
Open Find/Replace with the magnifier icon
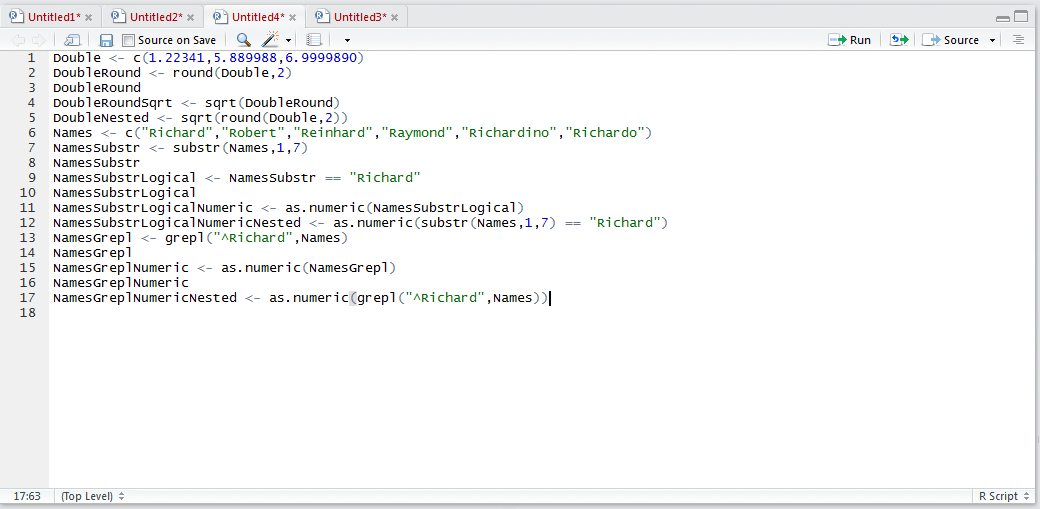tap(243, 40)
